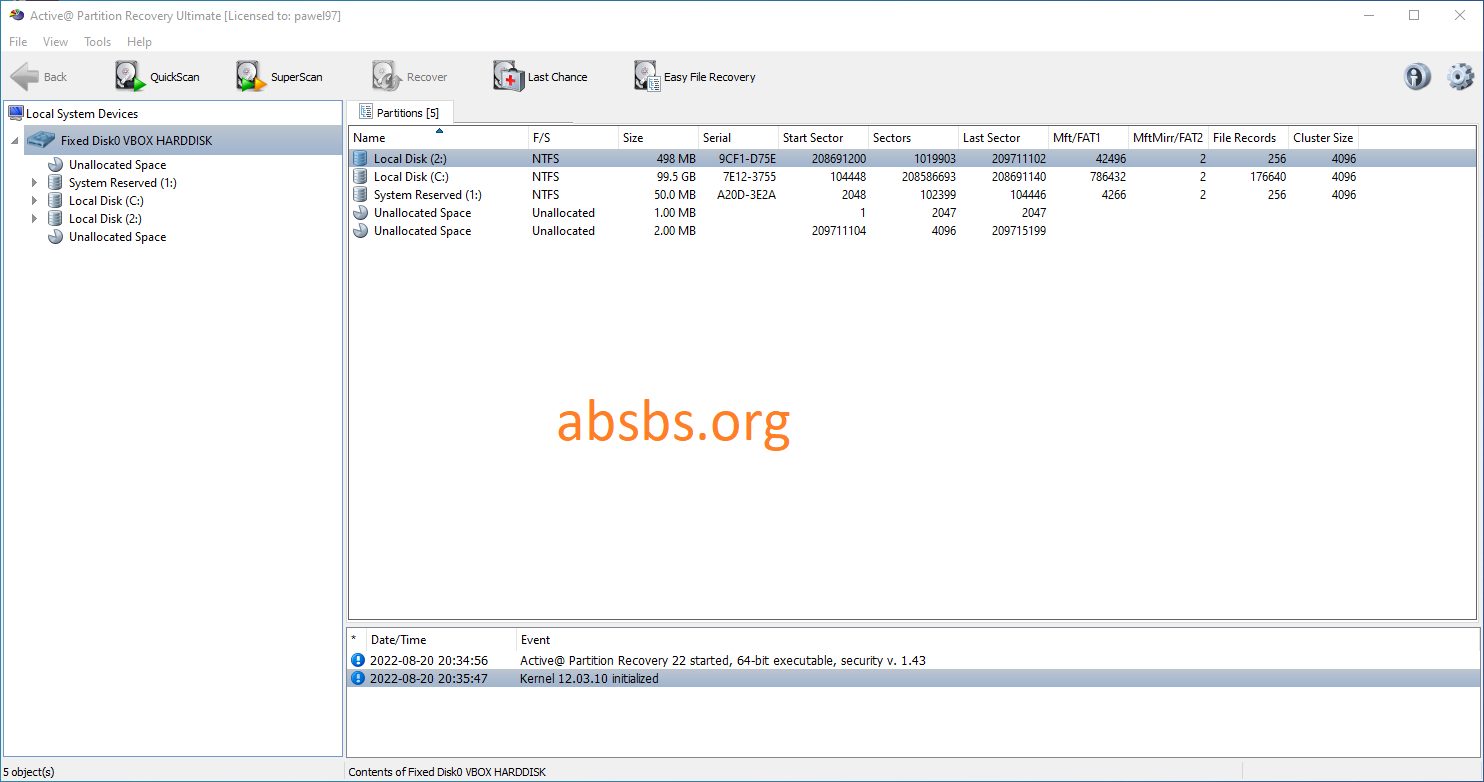
Task: Launch SuperScan from the toolbar
Action: [x=279, y=77]
